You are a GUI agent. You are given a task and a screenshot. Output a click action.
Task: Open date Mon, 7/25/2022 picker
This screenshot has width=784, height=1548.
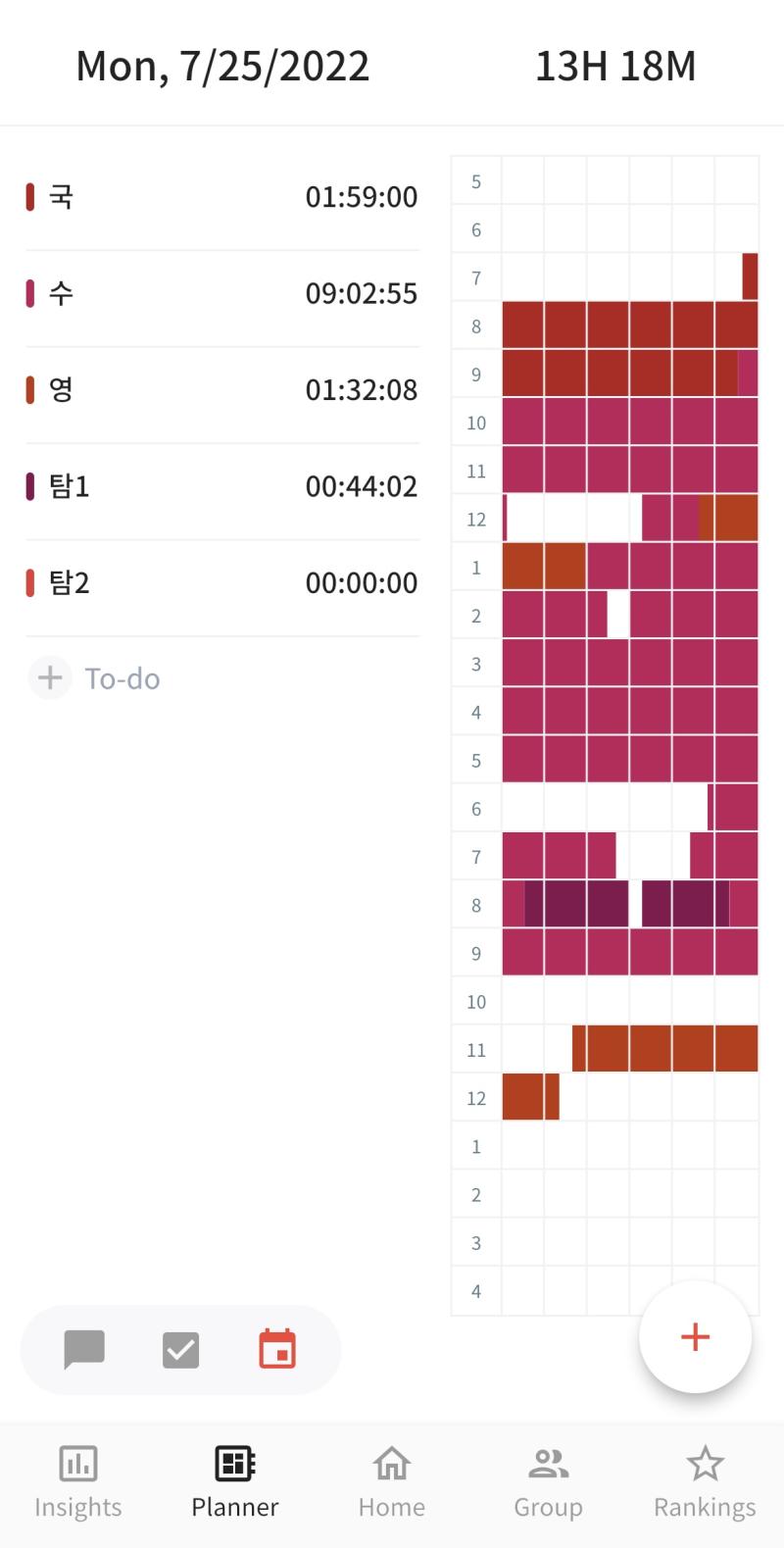coord(222,66)
